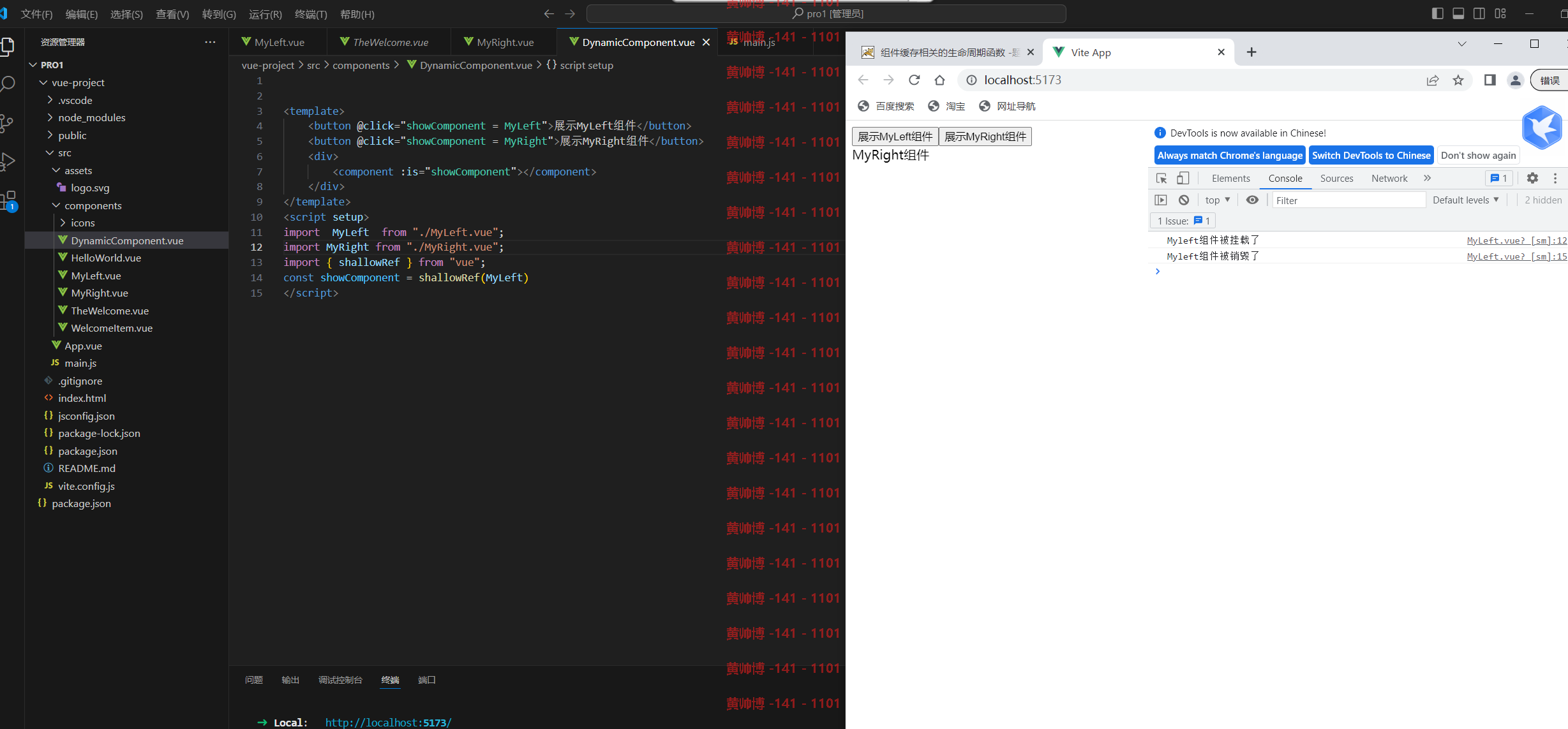The image size is (1568, 729).
Task: Click the 展示MyLeft组件 button in the page
Action: pos(895,136)
